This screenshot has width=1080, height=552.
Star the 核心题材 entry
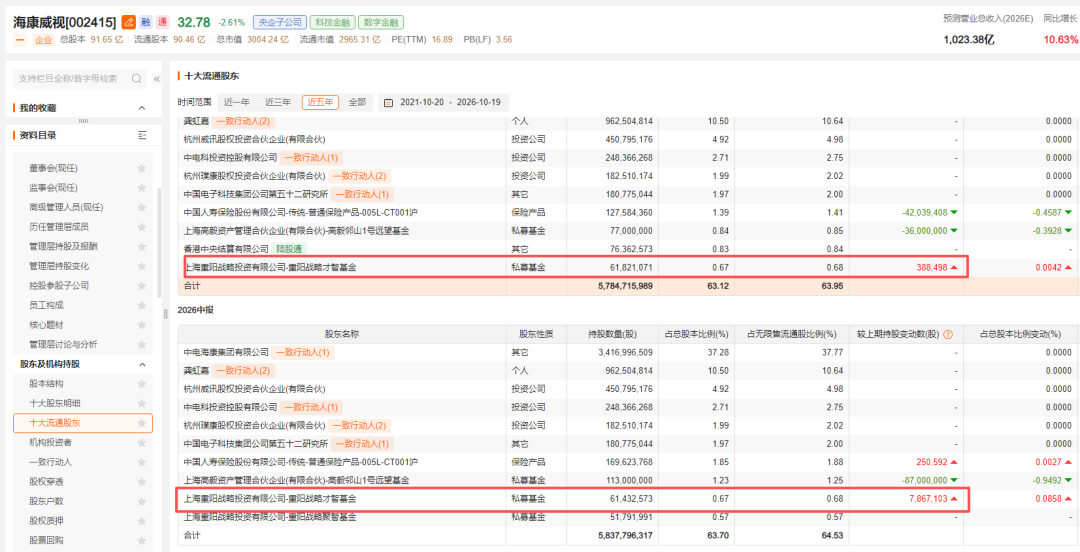[142, 325]
